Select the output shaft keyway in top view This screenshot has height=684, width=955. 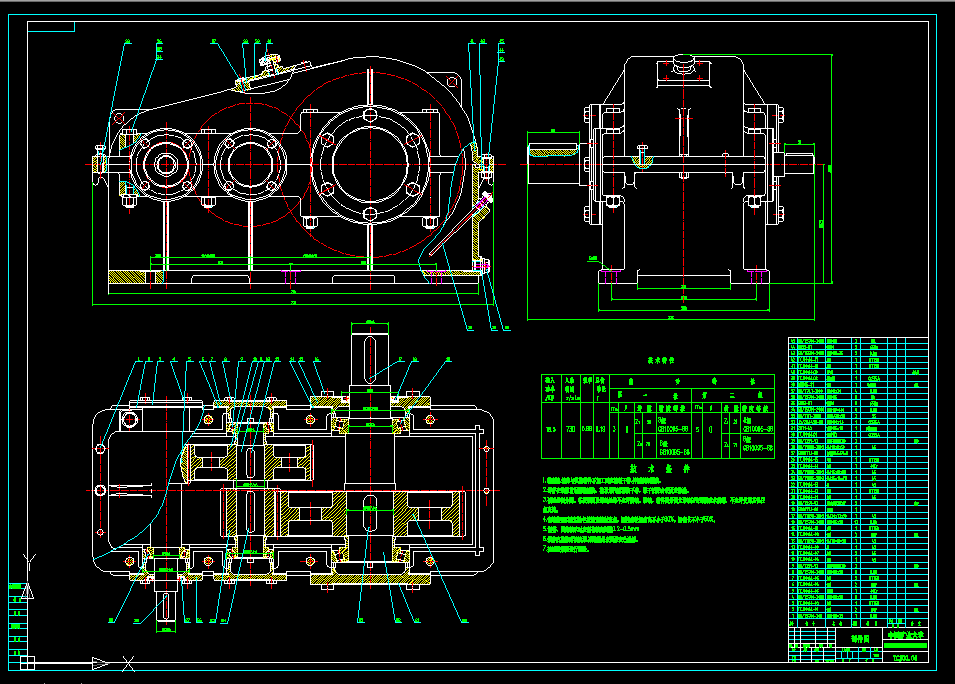tap(370, 359)
